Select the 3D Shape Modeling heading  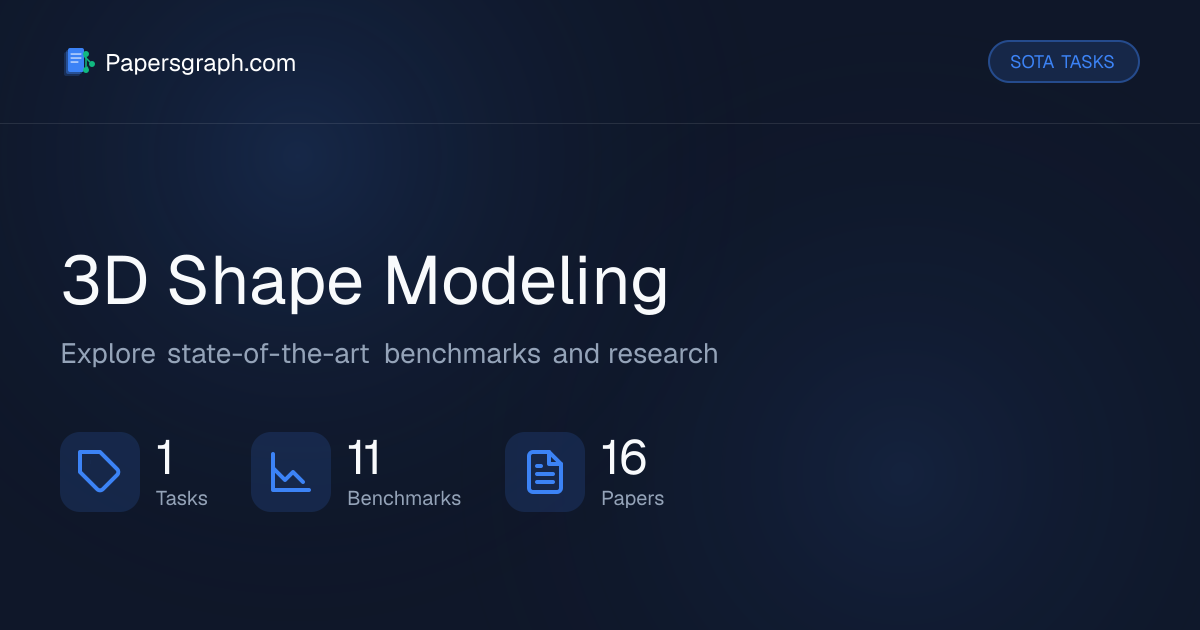[x=365, y=282]
